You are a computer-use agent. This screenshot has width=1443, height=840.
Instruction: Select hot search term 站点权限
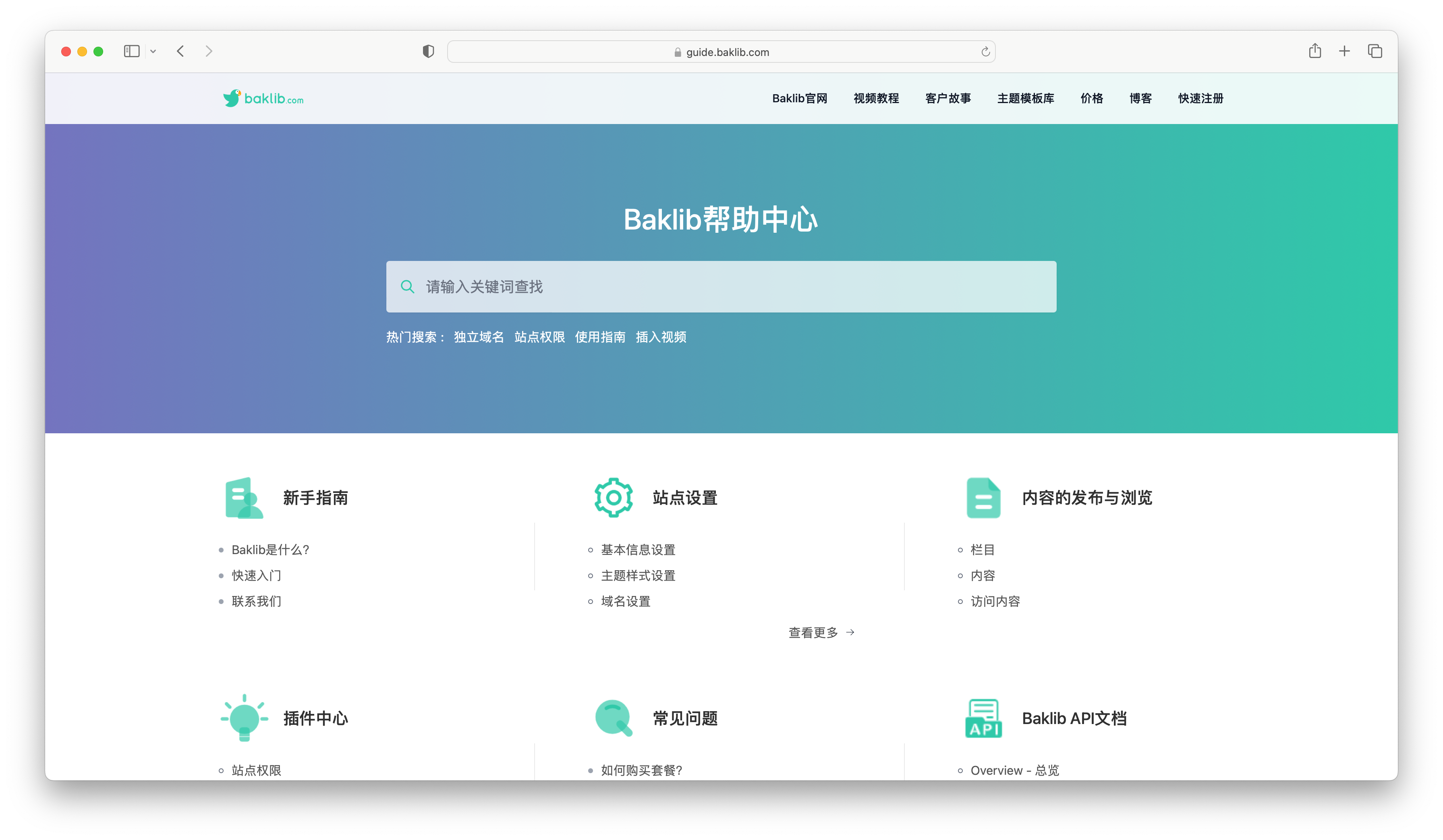point(539,337)
